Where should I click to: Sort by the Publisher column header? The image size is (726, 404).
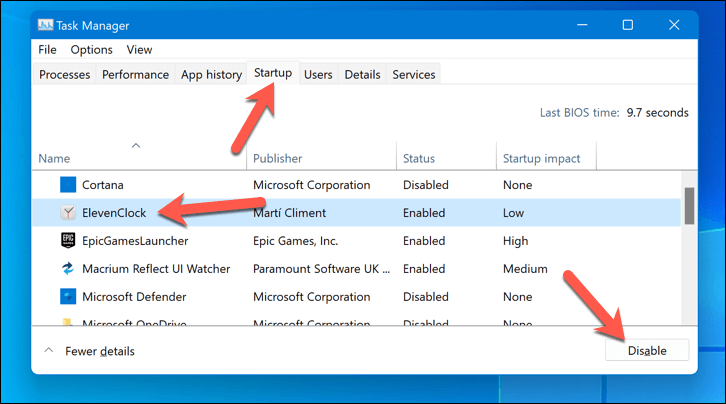278,158
